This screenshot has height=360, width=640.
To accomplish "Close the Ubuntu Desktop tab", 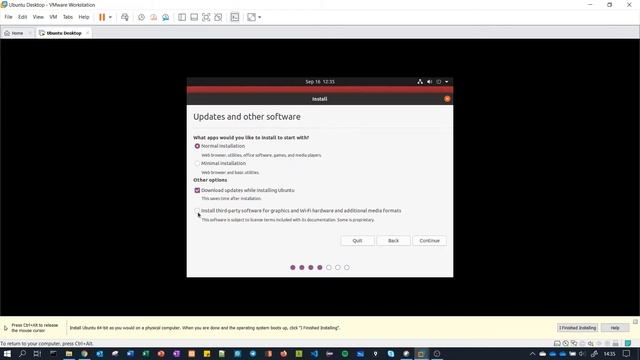I will click(x=87, y=33).
